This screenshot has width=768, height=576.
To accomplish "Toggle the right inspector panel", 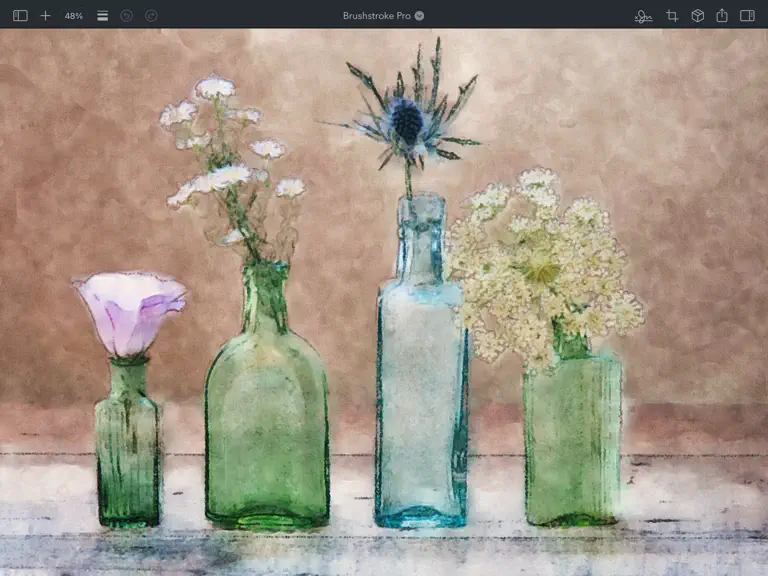I will coord(747,16).
